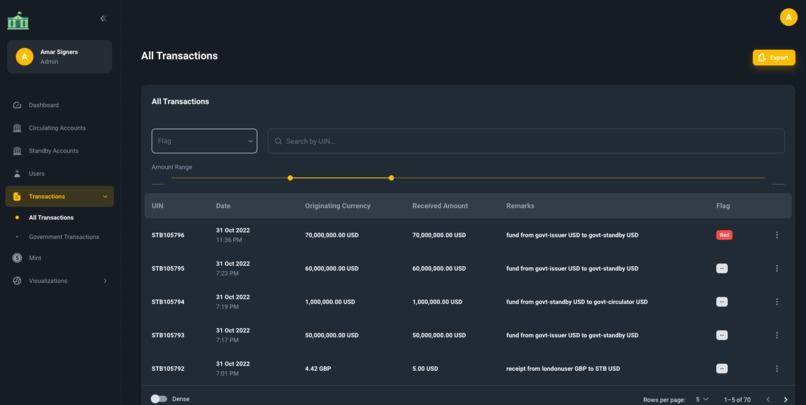This screenshot has width=806, height=405.
Task: Click the Visualizations chart icon
Action: (x=17, y=281)
